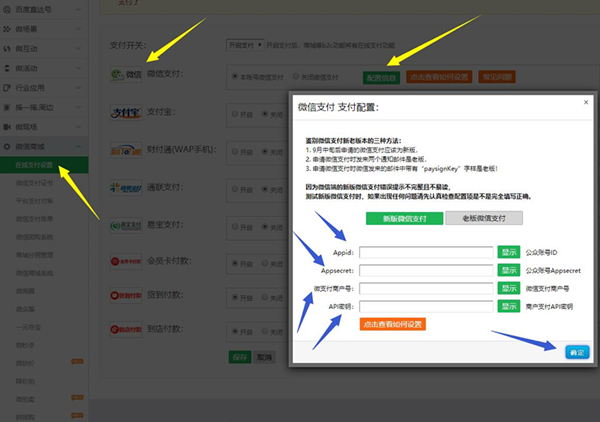Image resolution: width=600 pixels, height=422 pixels.
Task: Focus the API密钥 input field
Action: click(x=426, y=306)
